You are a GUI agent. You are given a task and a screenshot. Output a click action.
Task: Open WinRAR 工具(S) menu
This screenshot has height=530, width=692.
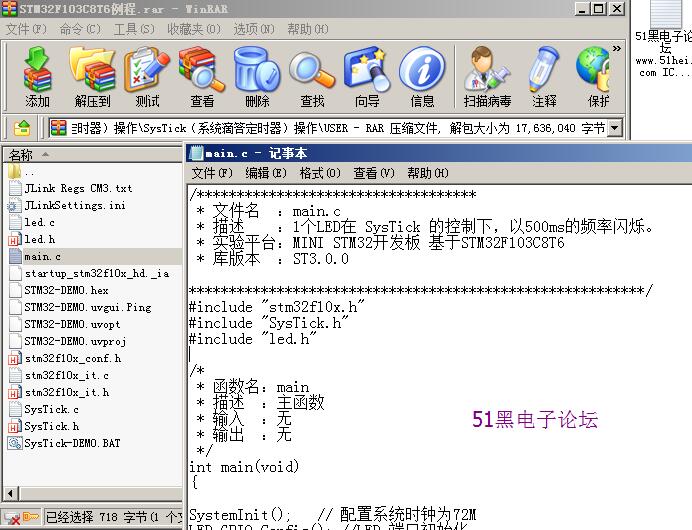[134, 29]
